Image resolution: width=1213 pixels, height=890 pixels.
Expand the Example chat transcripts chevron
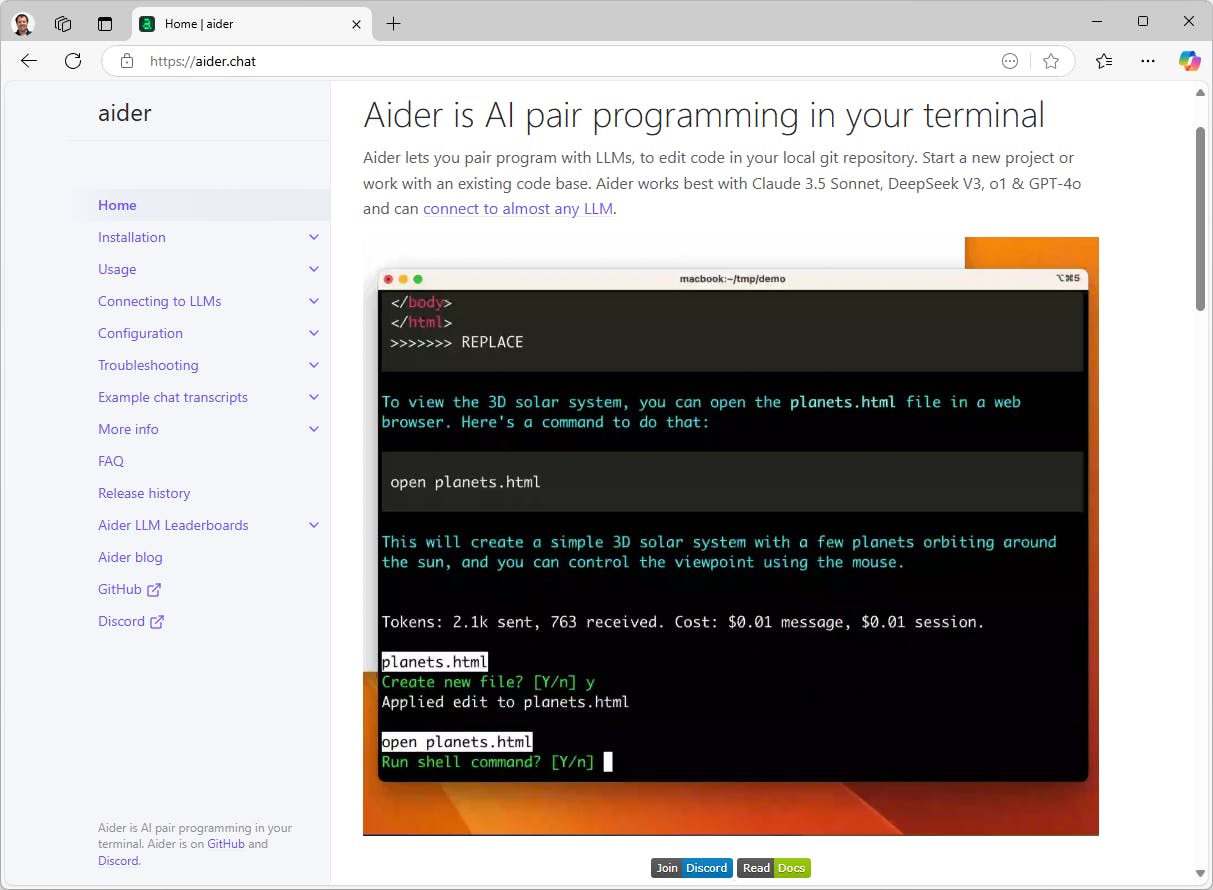click(x=314, y=397)
